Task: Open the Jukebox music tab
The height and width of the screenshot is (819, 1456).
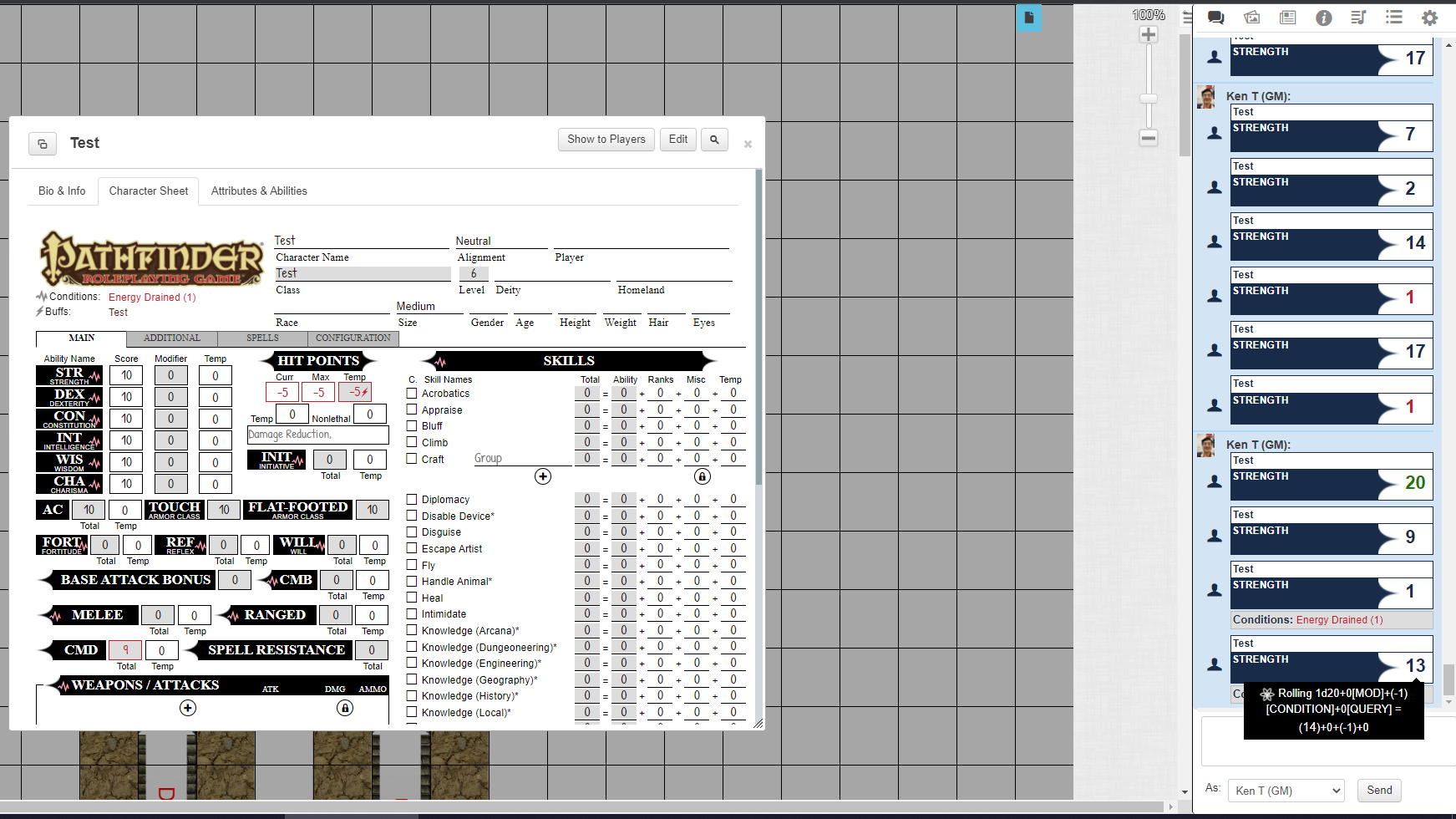Action: [x=1358, y=18]
